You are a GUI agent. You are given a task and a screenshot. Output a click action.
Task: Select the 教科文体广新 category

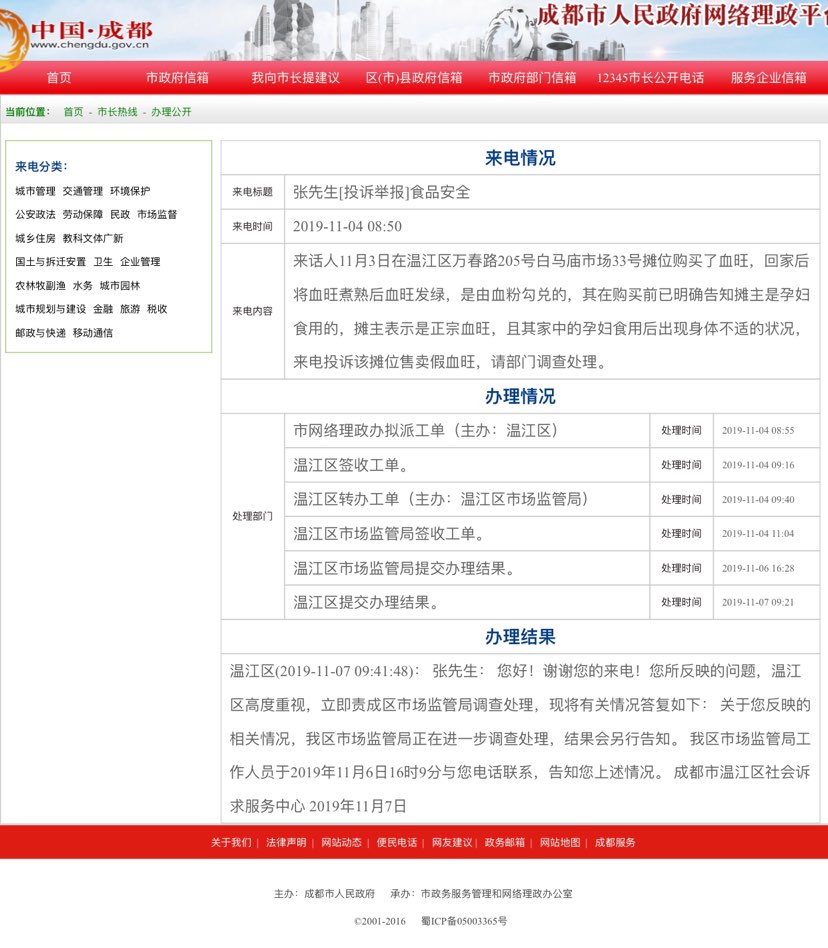coord(93,238)
